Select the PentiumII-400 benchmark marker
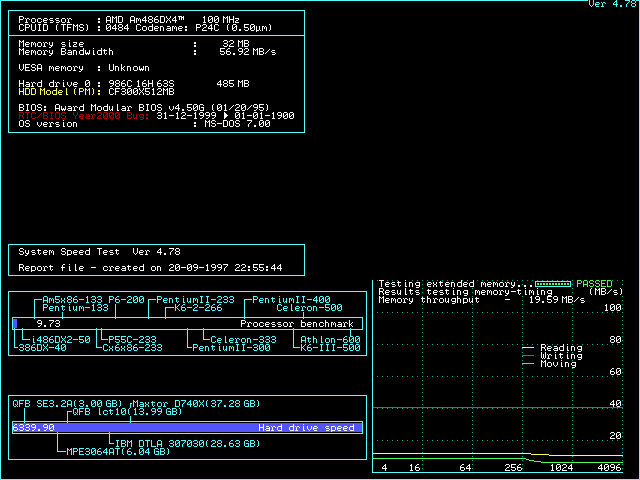The height and width of the screenshot is (480, 640). pyautogui.click(x=290, y=300)
